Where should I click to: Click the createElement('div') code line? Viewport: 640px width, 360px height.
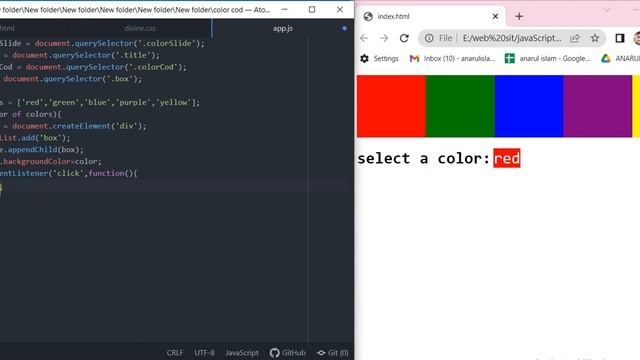73,126
